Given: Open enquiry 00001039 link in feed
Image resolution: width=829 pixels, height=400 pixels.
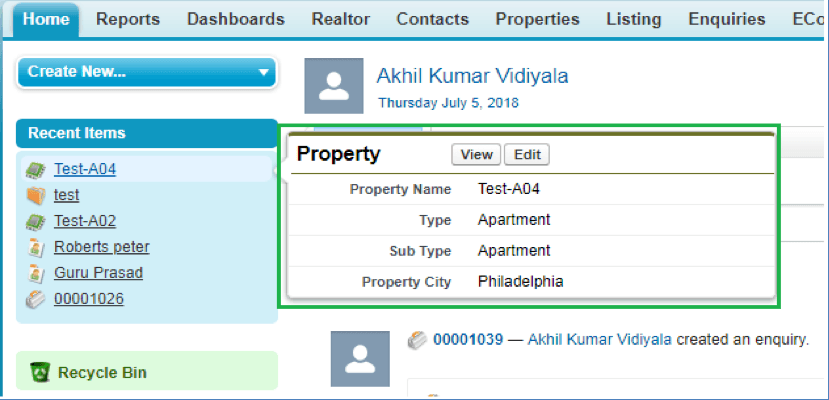Looking at the screenshot, I should (x=468, y=340).
